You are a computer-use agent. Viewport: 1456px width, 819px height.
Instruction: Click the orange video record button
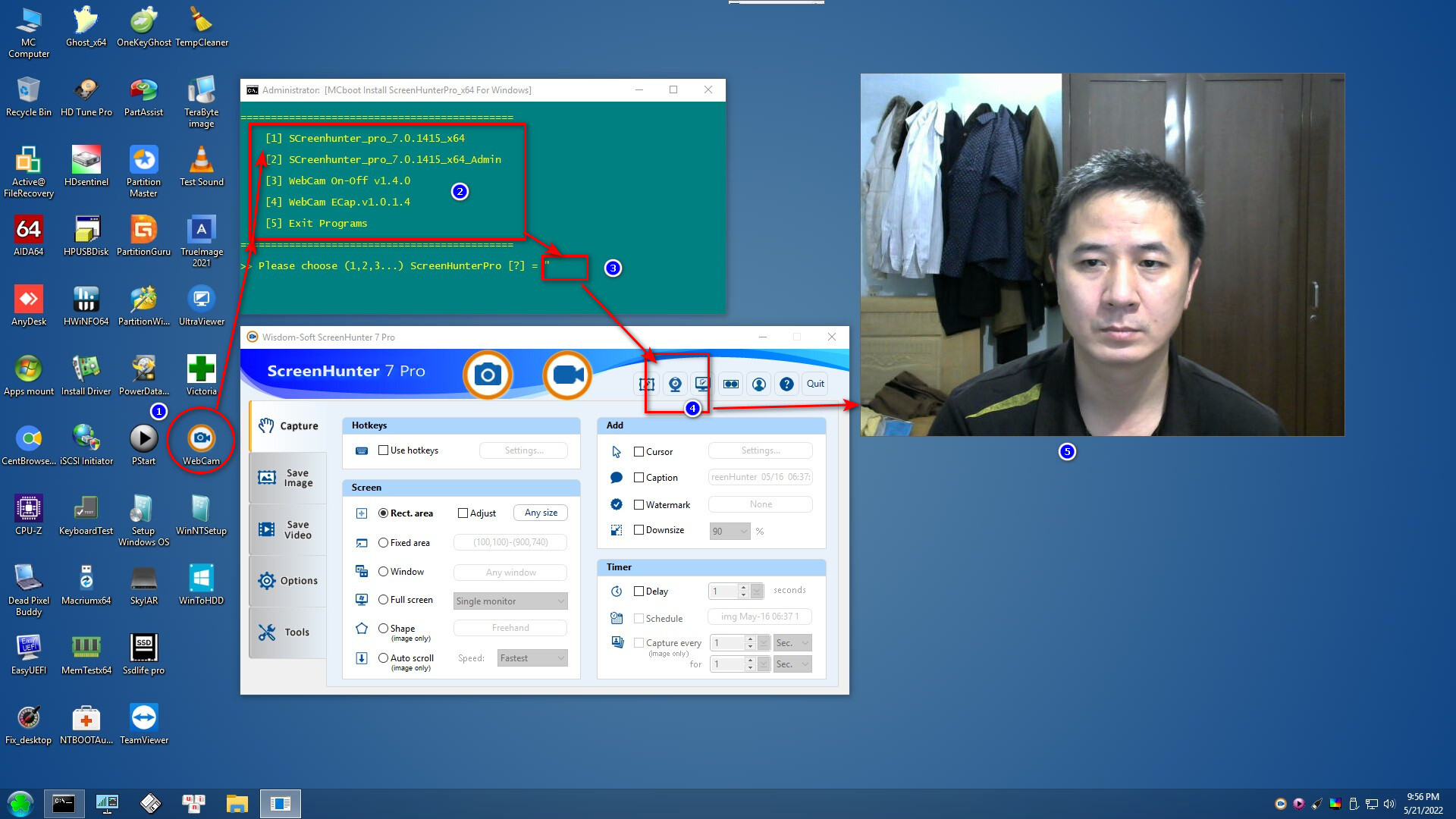point(567,375)
